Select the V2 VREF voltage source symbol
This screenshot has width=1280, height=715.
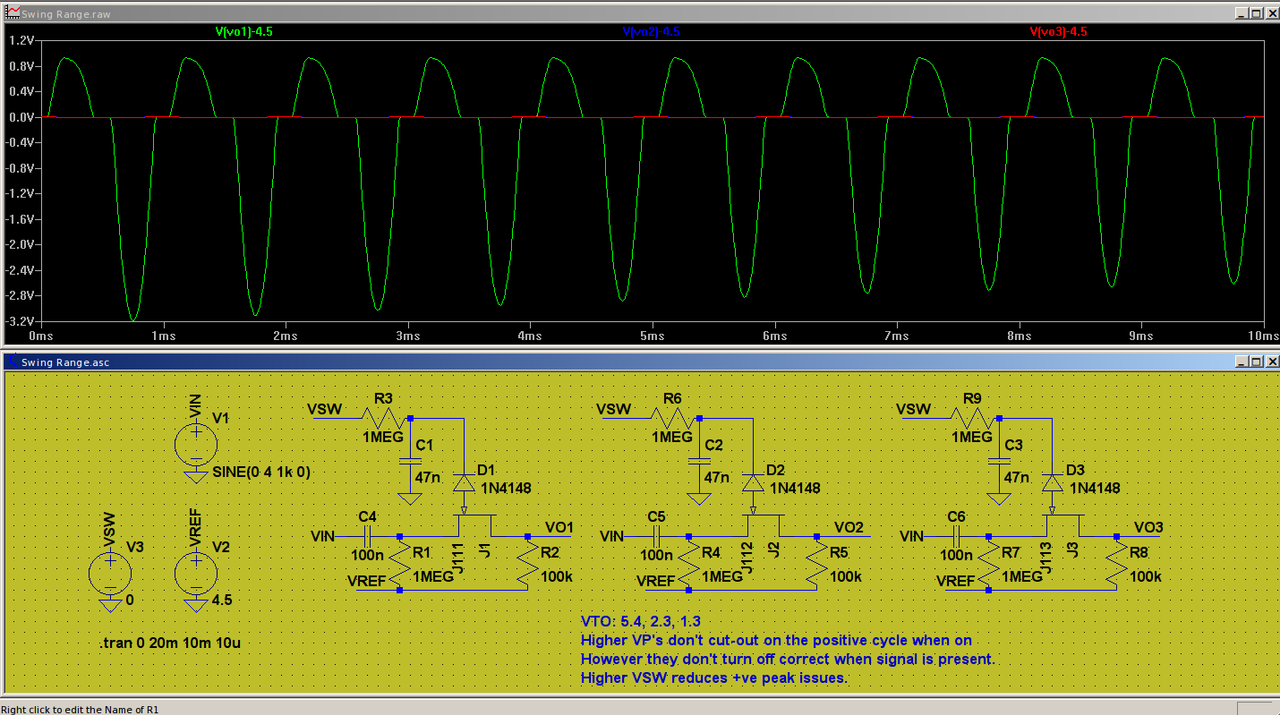tap(196, 573)
